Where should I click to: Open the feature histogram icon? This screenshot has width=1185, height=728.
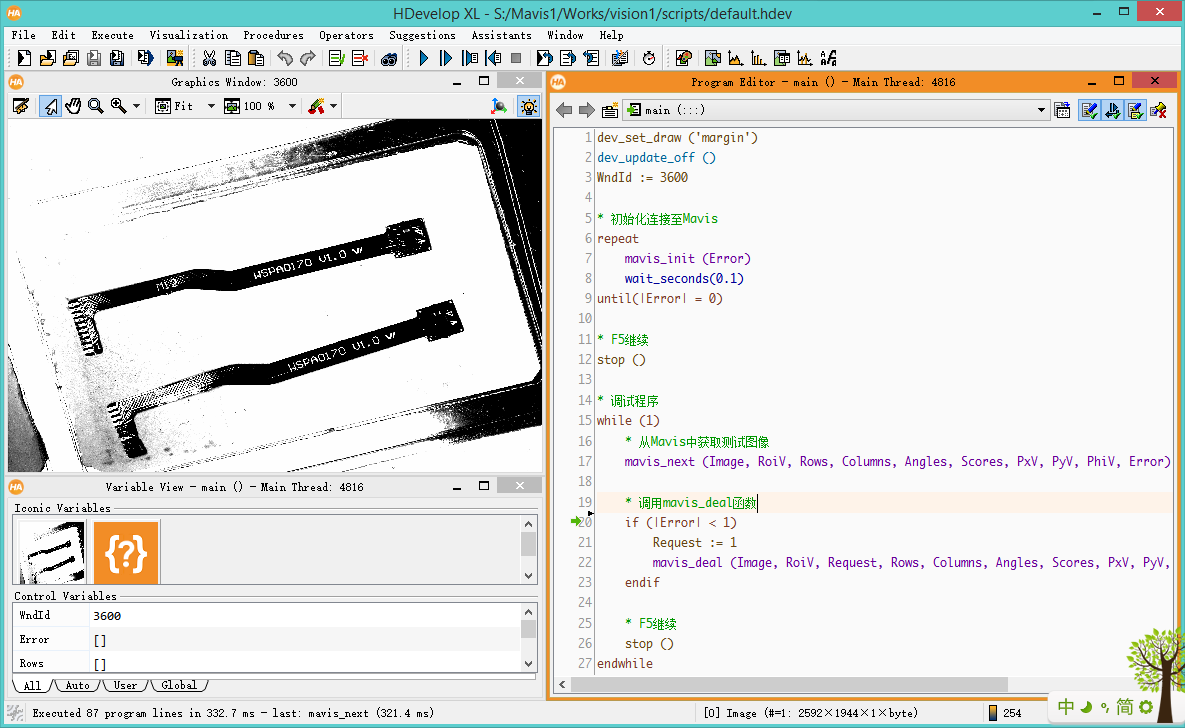pos(759,58)
